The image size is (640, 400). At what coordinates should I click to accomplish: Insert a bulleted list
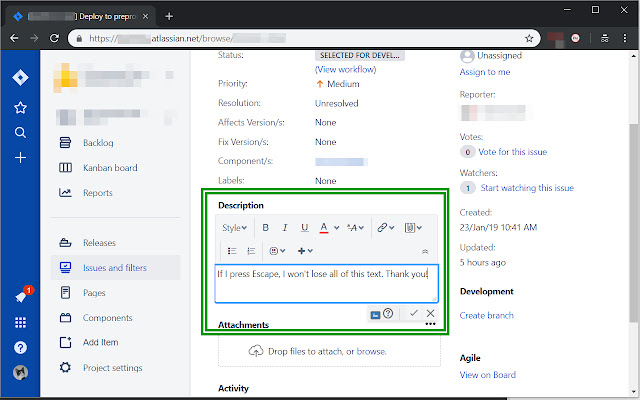click(x=232, y=251)
